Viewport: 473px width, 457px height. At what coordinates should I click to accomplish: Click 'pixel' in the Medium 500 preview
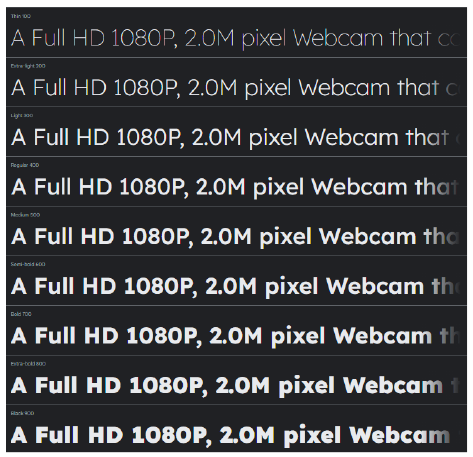click(x=285, y=236)
